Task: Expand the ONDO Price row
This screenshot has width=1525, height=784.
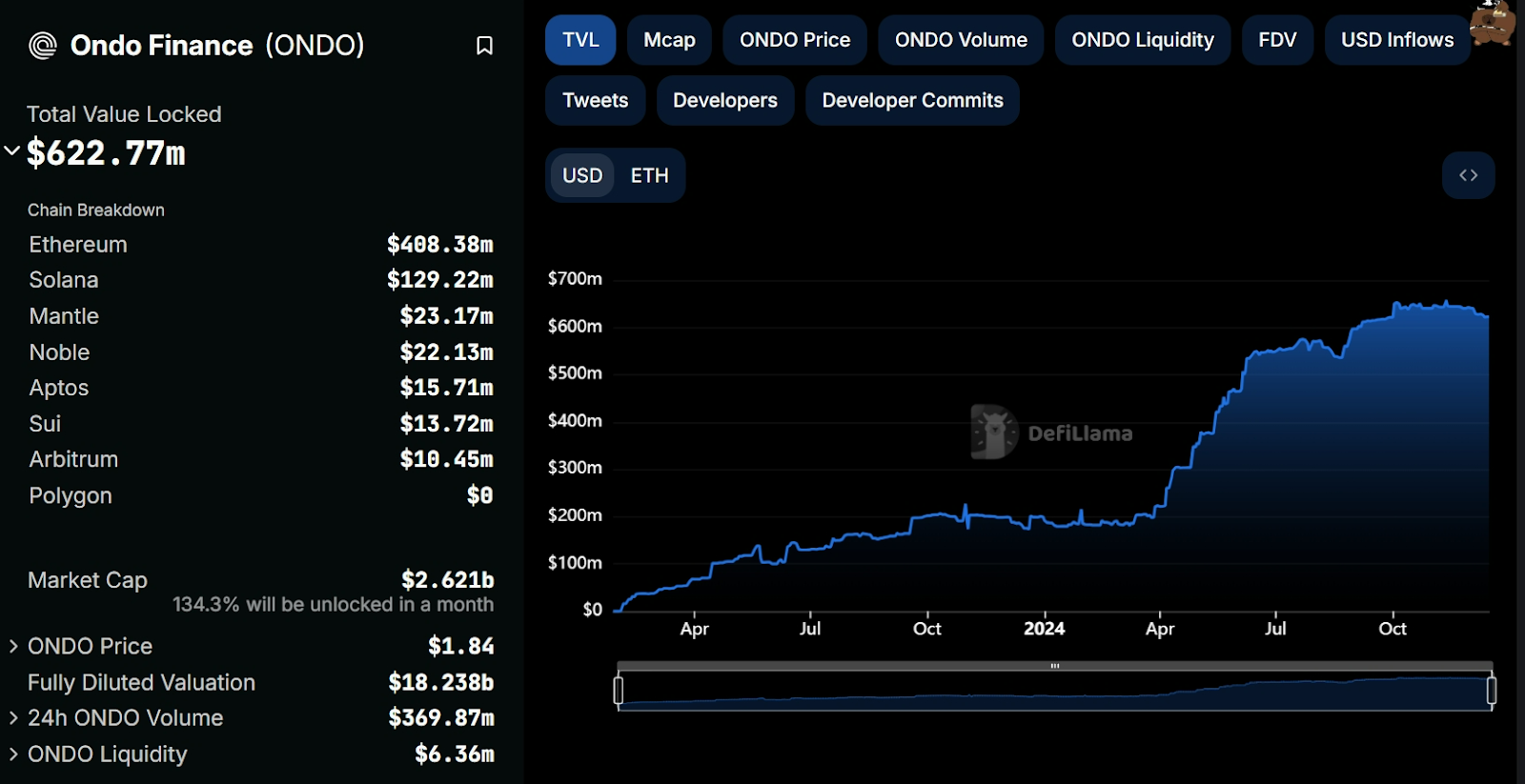Action: pos(13,646)
